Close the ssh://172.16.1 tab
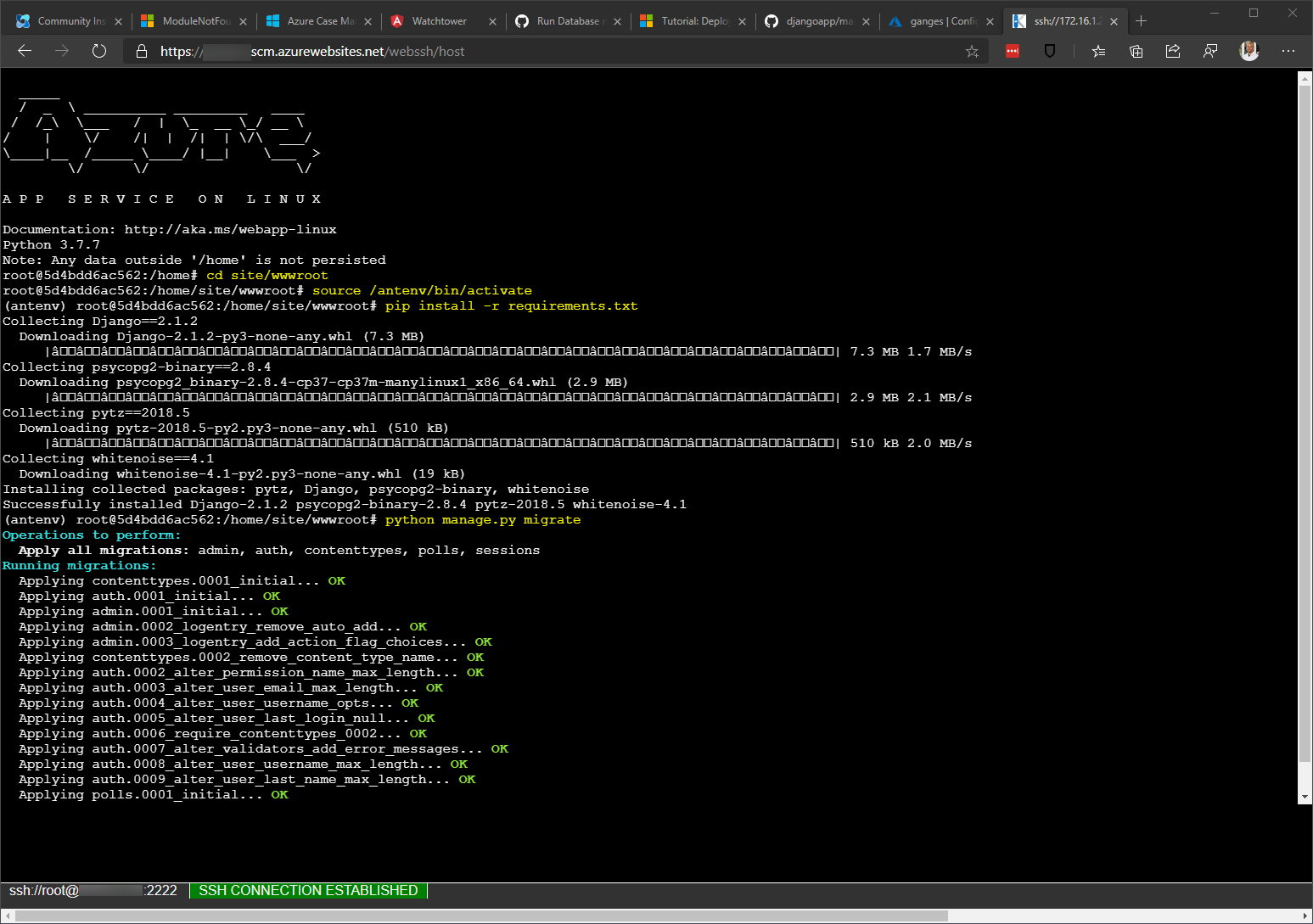Image resolution: width=1313 pixels, height=924 pixels. 1114,22
